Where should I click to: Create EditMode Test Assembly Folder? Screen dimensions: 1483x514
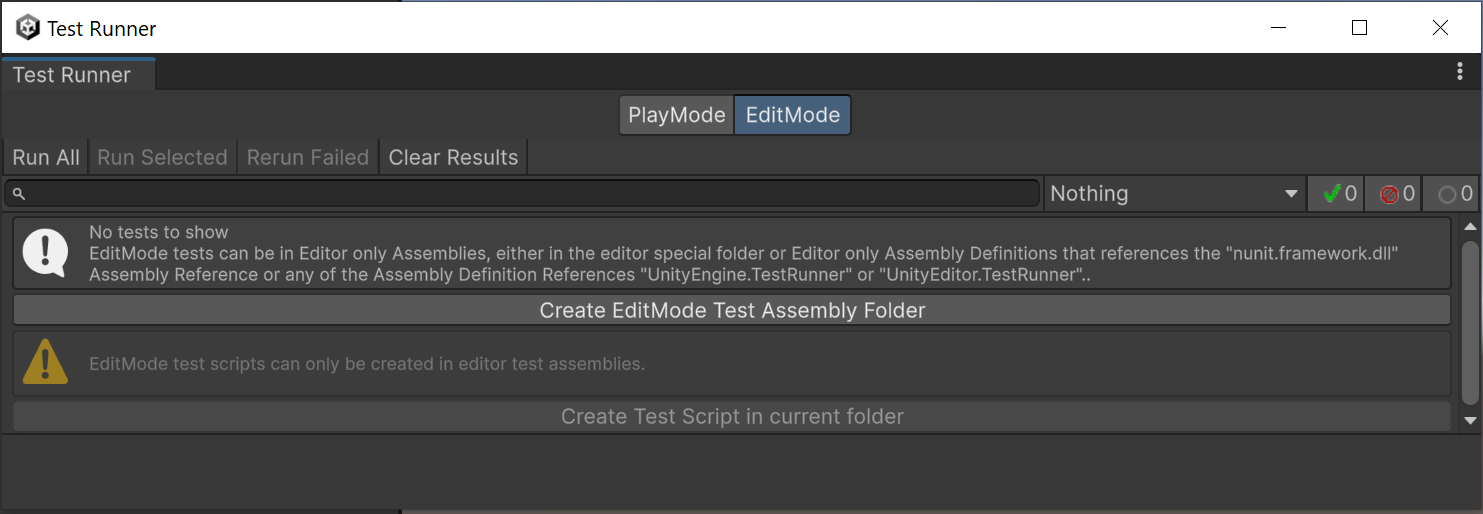pyautogui.click(x=732, y=310)
